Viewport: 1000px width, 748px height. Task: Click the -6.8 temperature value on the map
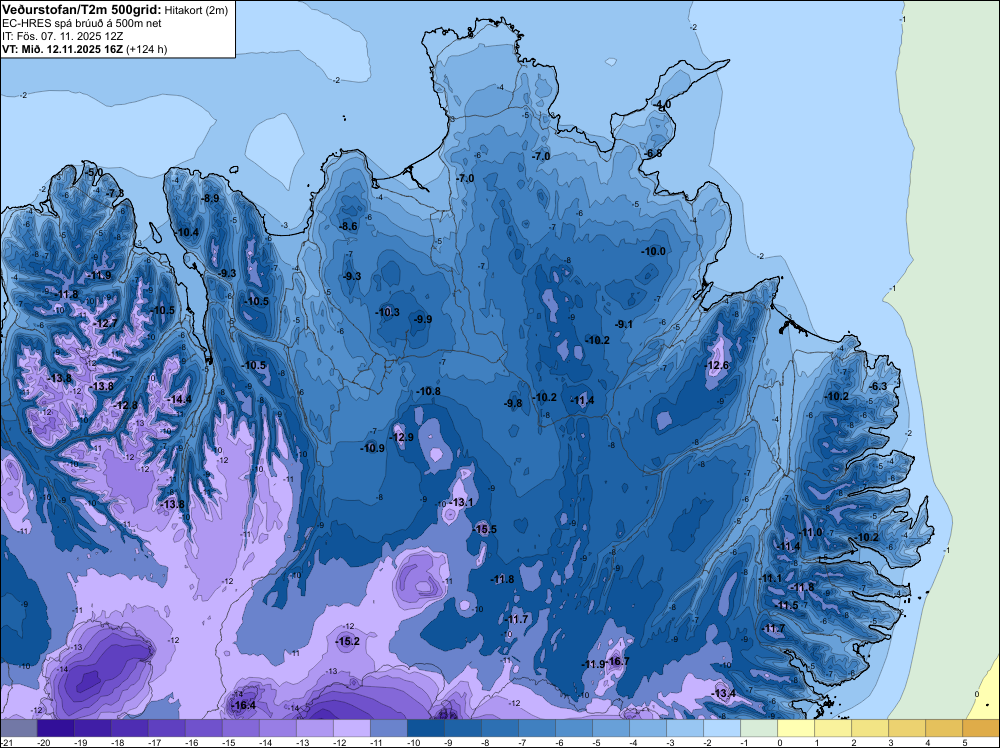point(654,154)
